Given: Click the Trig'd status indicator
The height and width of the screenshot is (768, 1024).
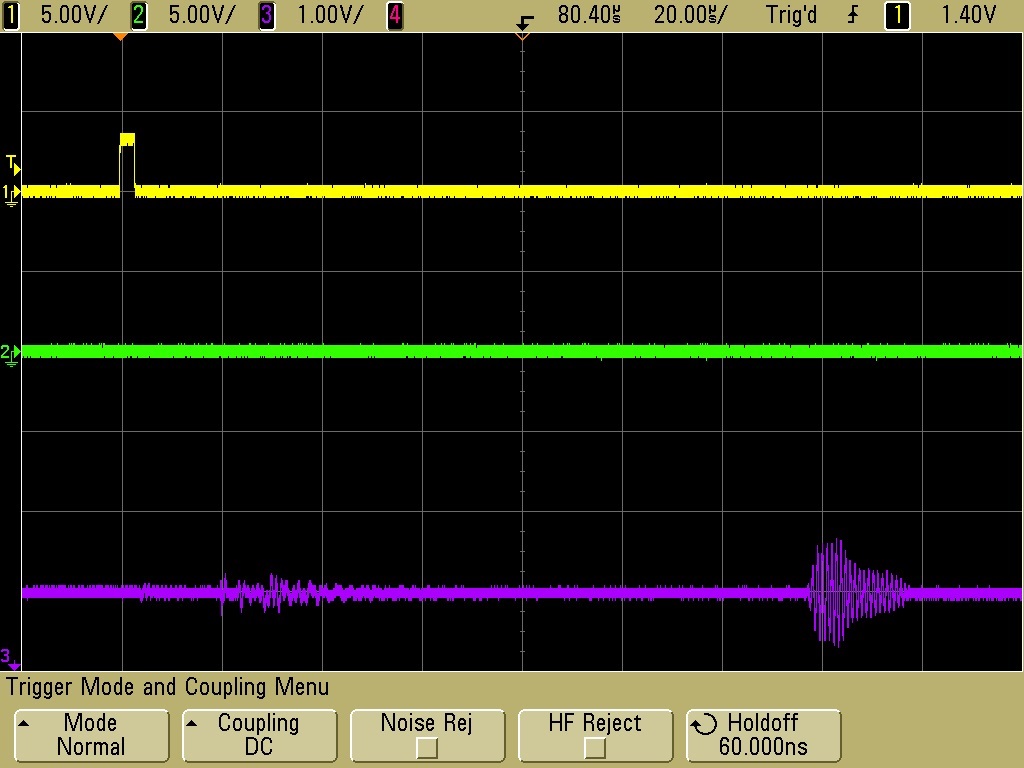Looking at the screenshot, I should (x=792, y=15).
